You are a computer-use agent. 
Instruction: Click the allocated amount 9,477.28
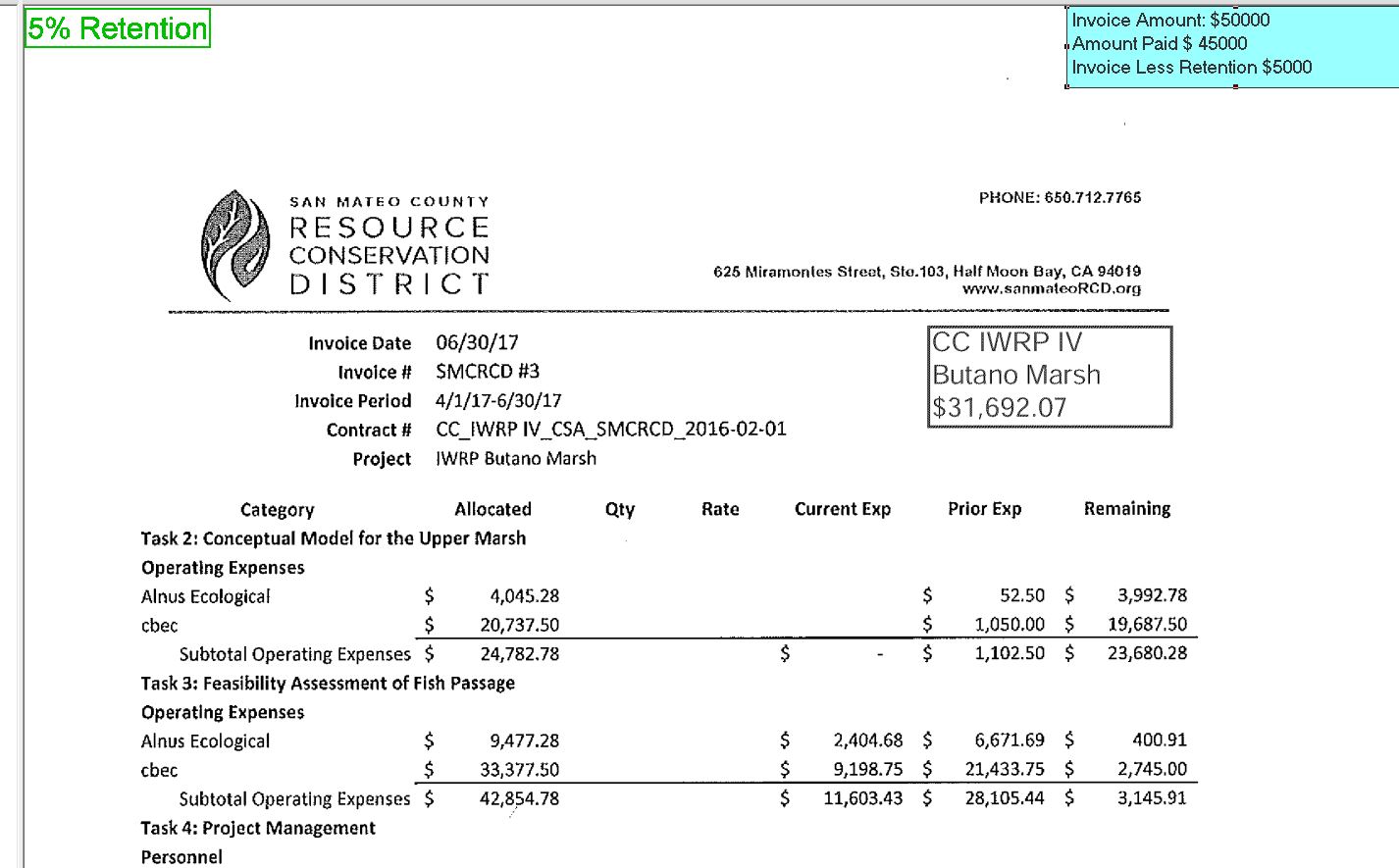click(x=524, y=741)
